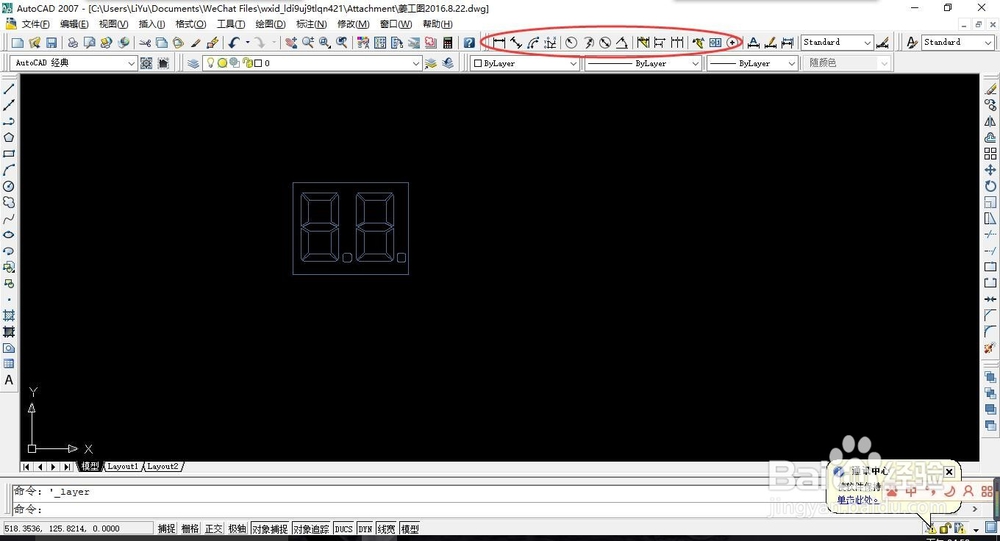Select the Hatch tool in the Draw toolbar

point(9,315)
